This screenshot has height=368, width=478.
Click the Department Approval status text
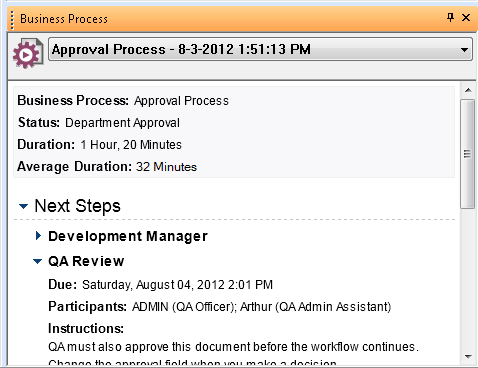click(122, 123)
